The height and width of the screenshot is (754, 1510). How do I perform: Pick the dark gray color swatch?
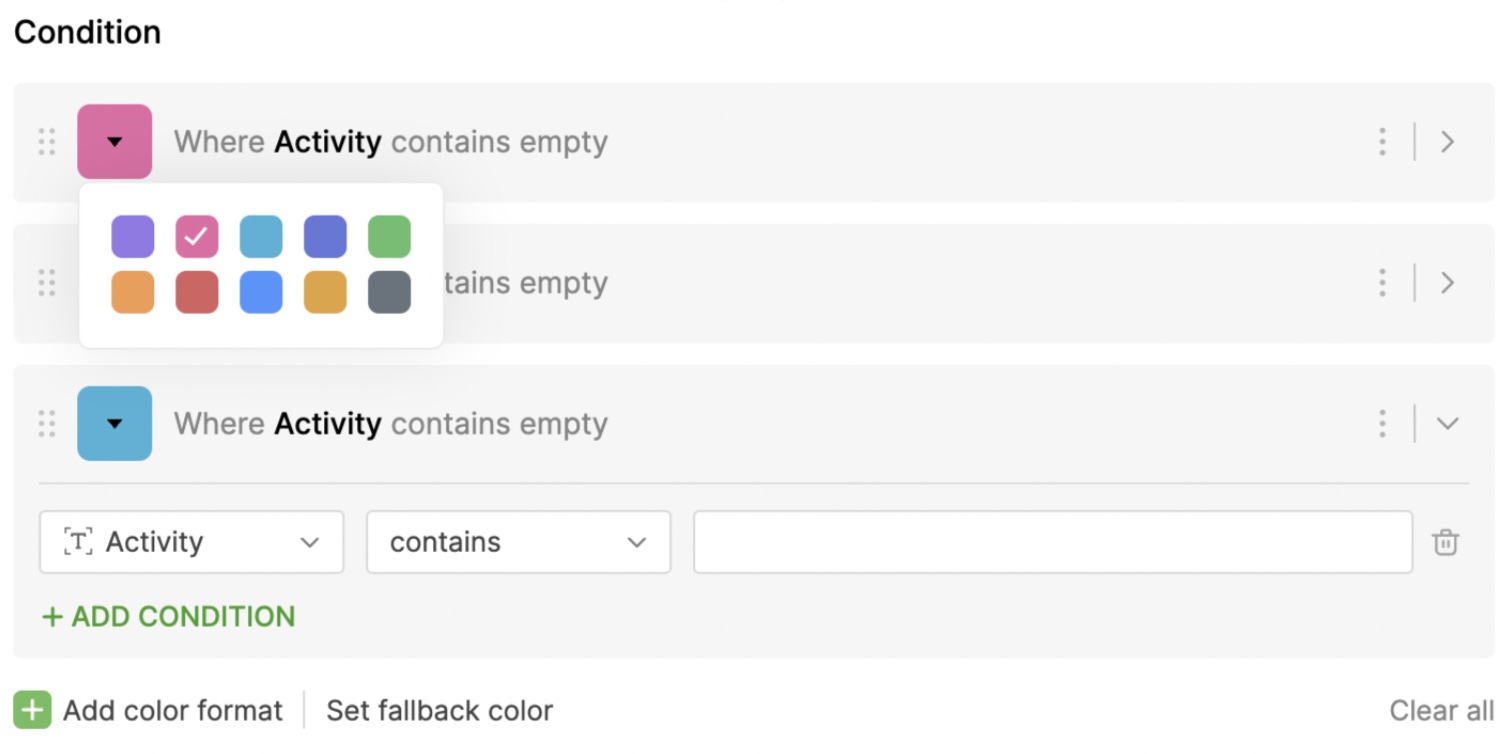[389, 292]
